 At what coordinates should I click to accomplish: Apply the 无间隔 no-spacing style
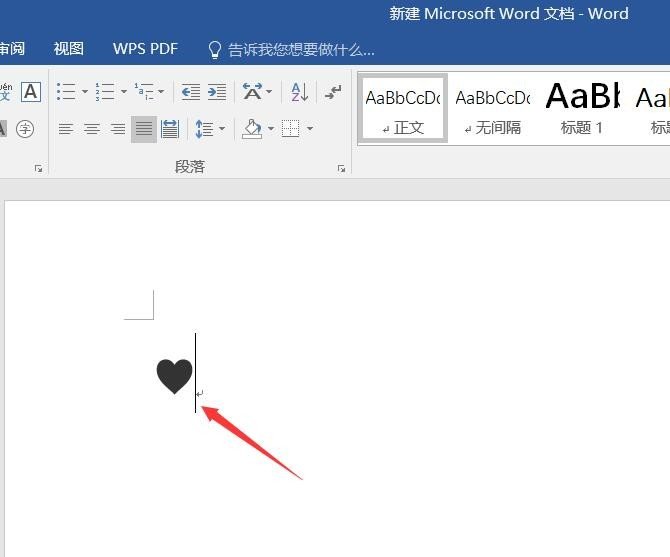(492, 109)
